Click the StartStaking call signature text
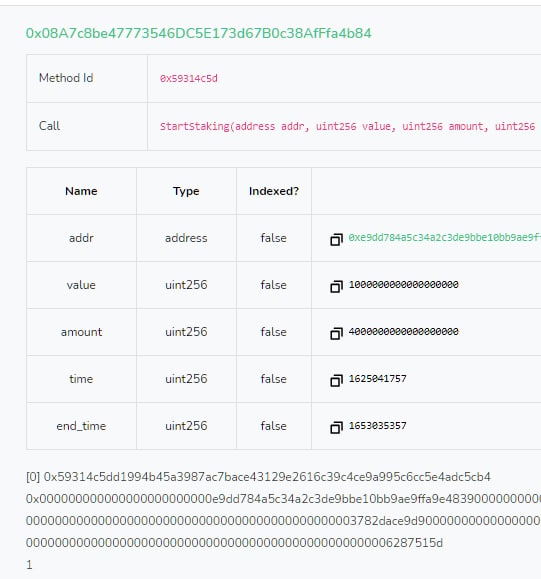The height and width of the screenshot is (579, 541). [x=347, y=126]
